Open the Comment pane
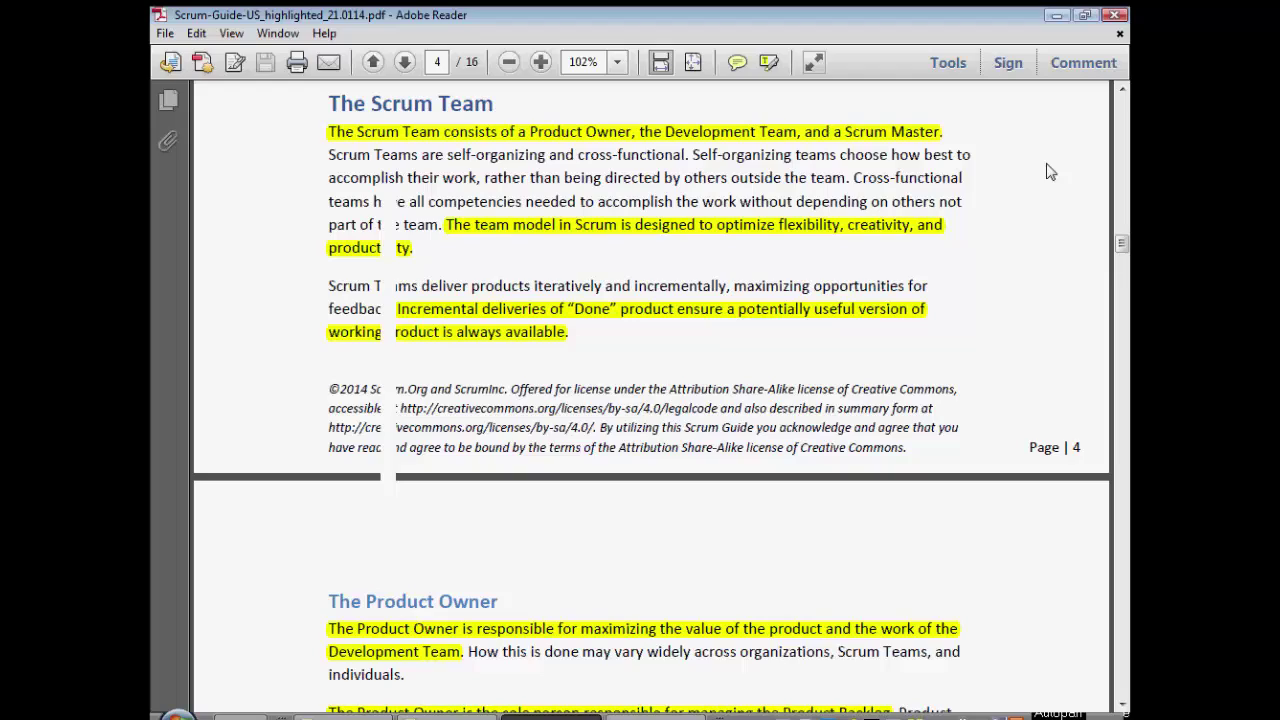Image resolution: width=1280 pixels, height=720 pixels. point(1083,63)
